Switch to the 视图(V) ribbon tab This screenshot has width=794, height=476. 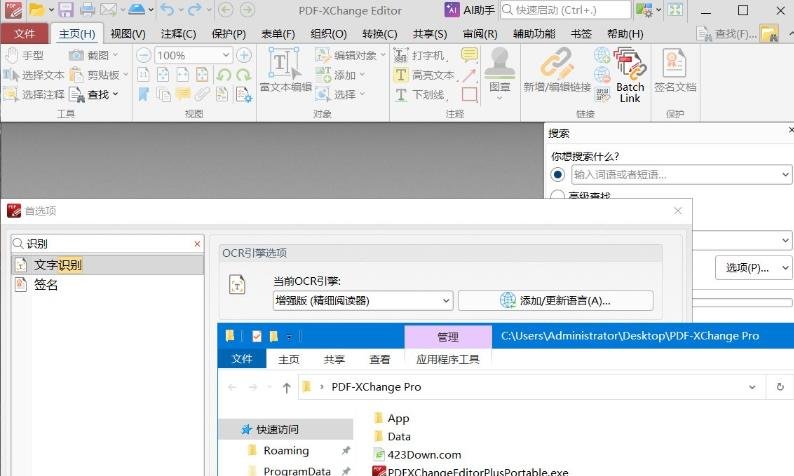(128, 33)
